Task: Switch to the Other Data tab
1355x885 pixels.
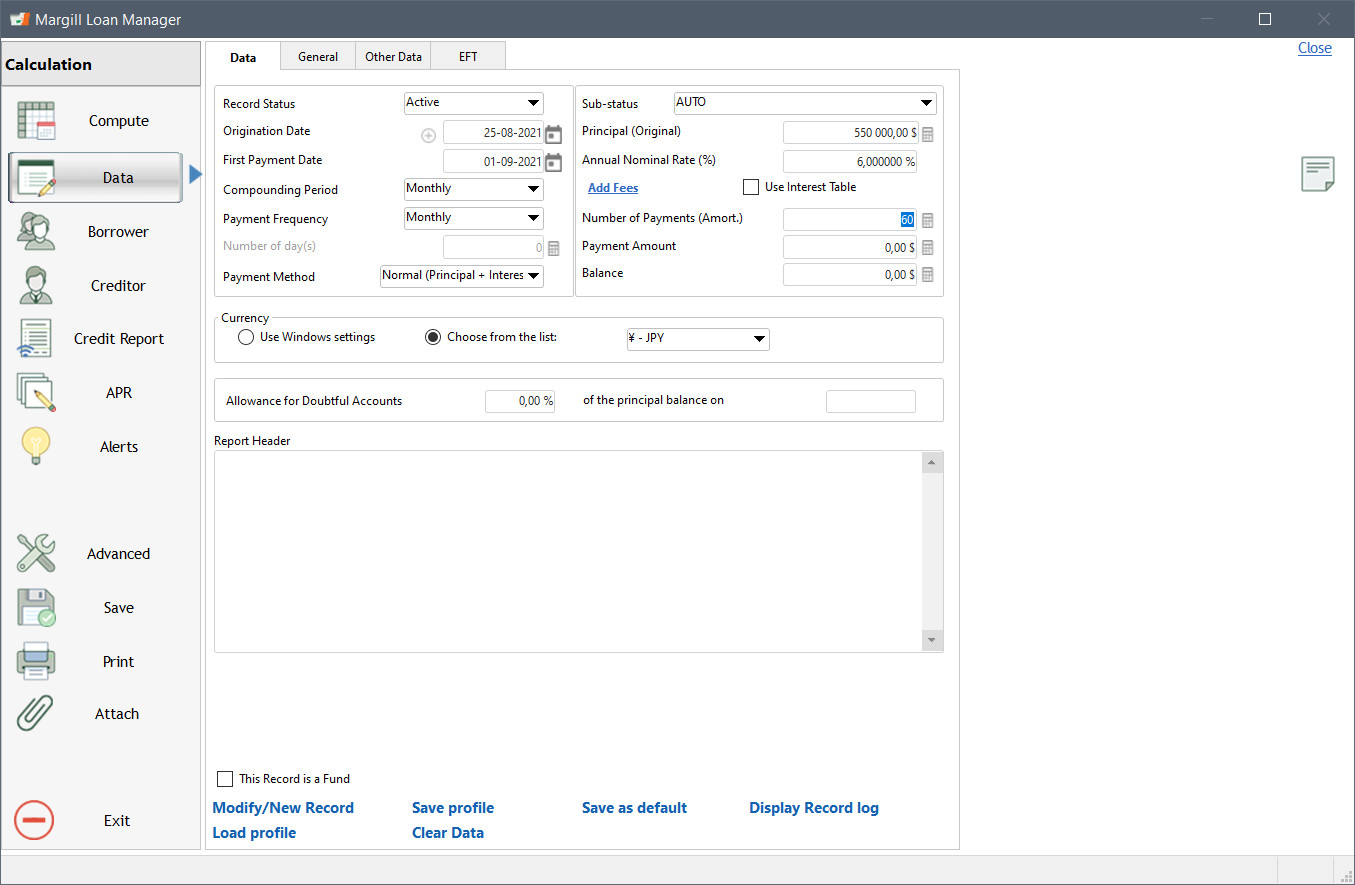Action: pos(393,57)
